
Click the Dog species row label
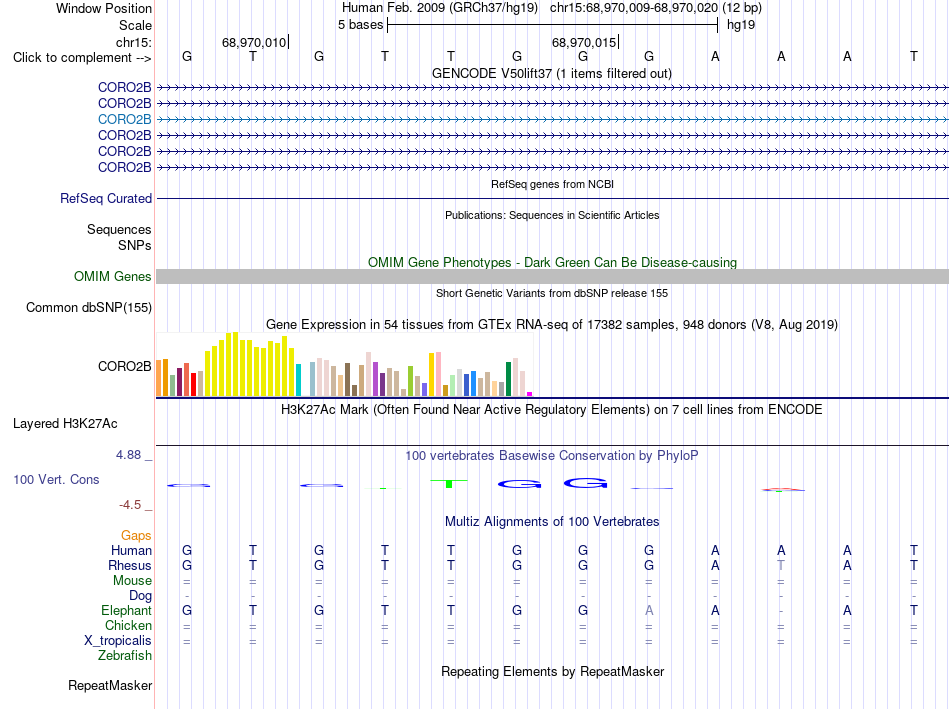(140, 596)
